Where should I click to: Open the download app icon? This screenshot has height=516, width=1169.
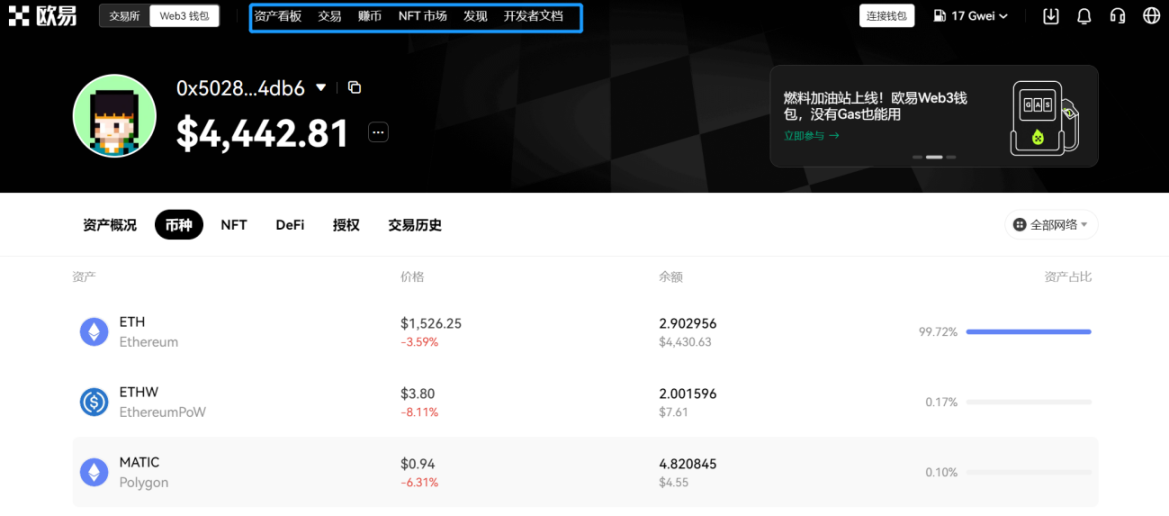1050,16
